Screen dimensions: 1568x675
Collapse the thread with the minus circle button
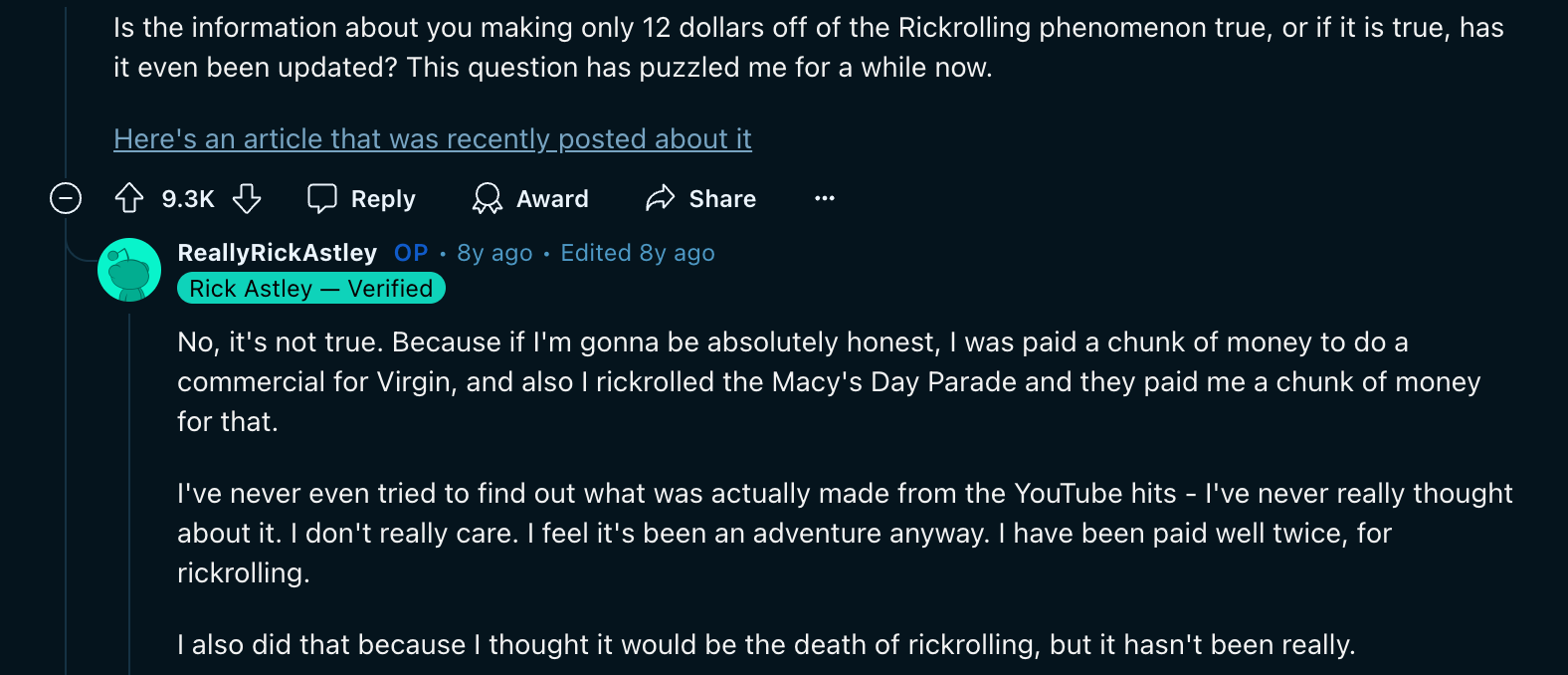coord(66,199)
